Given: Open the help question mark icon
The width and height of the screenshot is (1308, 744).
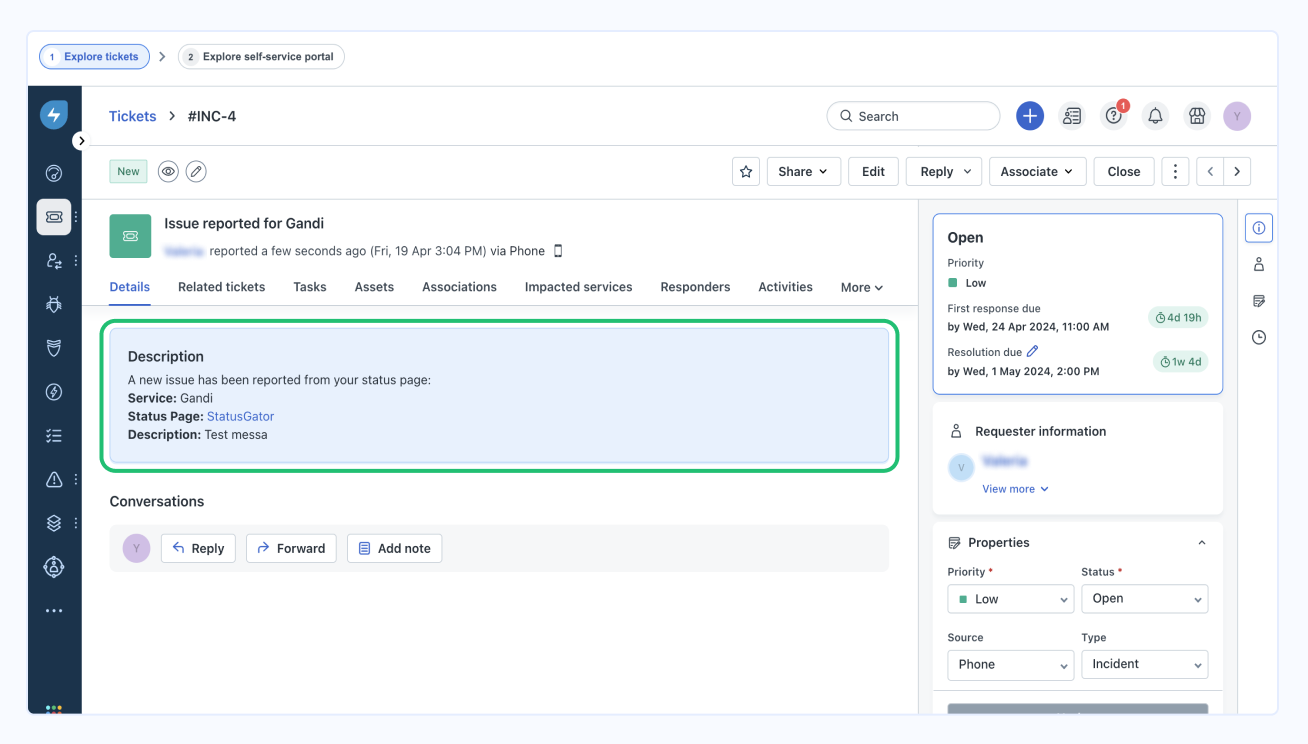Looking at the screenshot, I should tap(1113, 117).
